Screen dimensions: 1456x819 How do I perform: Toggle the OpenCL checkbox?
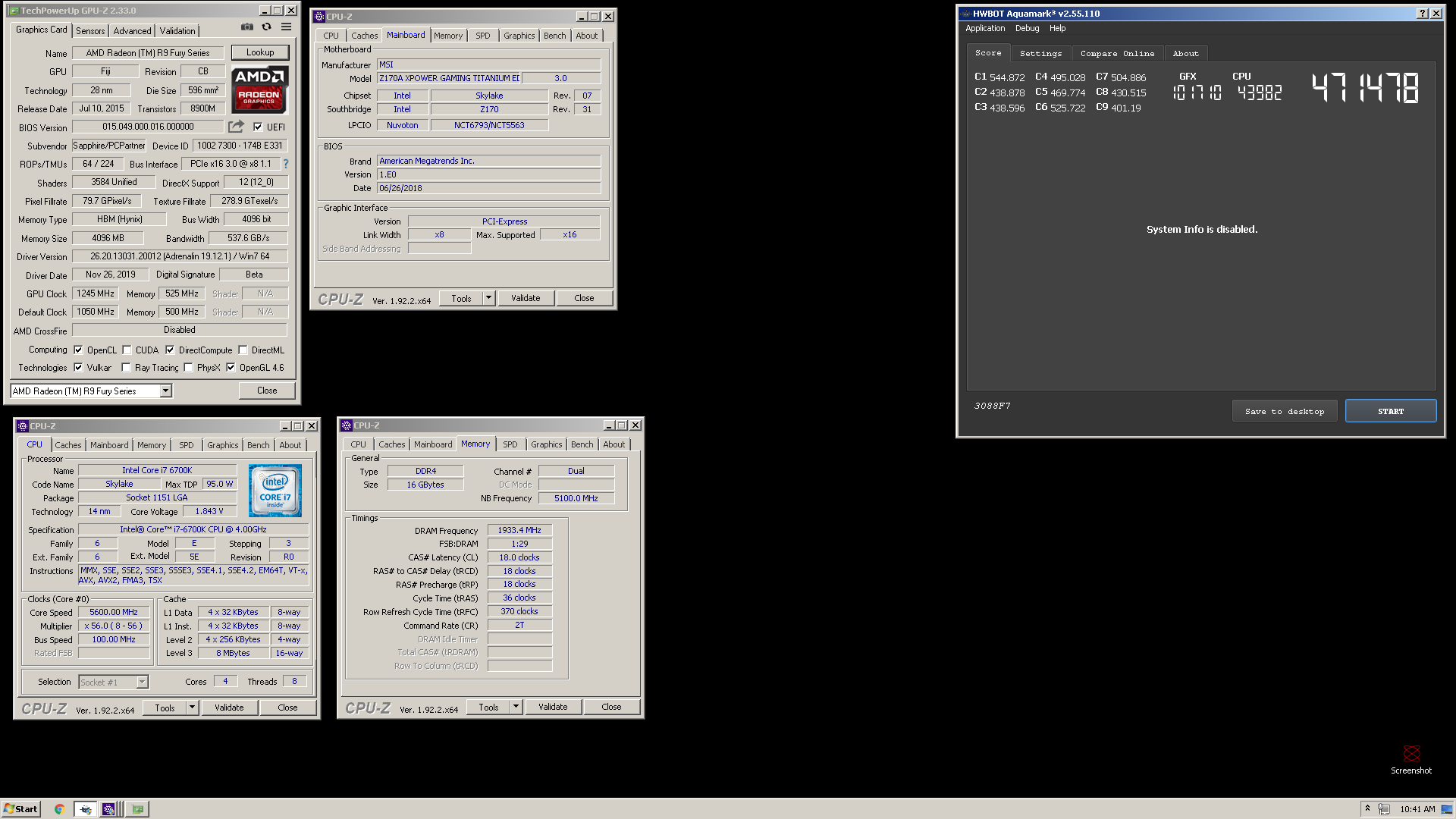78,350
